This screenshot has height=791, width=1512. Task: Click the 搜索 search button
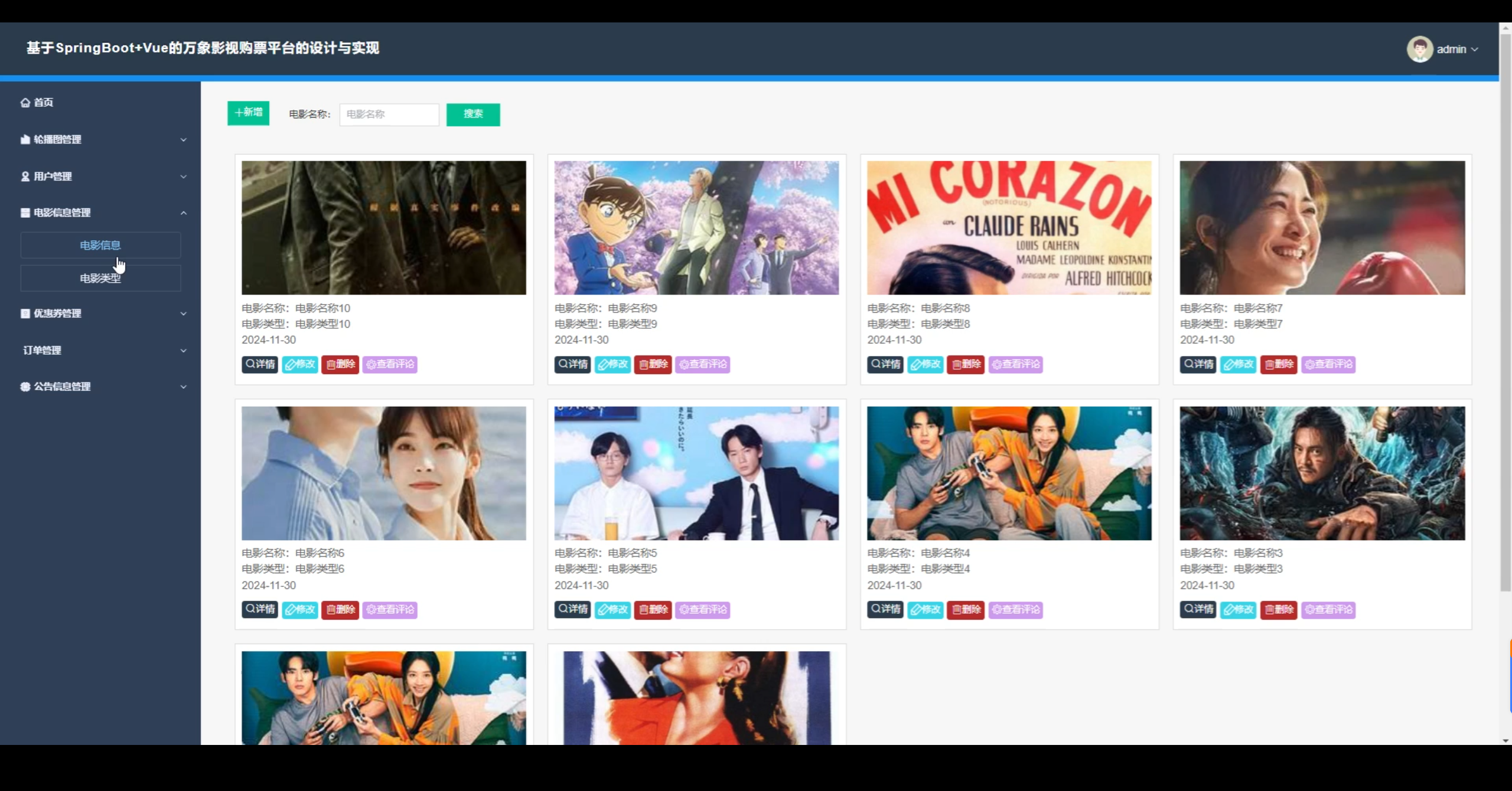coord(472,115)
